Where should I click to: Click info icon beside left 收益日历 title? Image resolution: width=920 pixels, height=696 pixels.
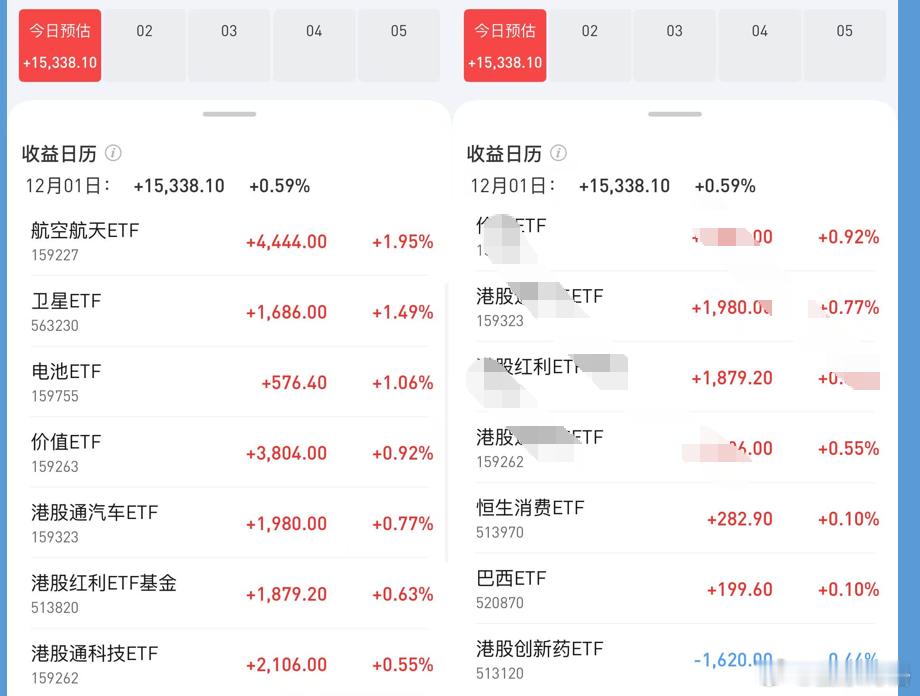(x=113, y=153)
